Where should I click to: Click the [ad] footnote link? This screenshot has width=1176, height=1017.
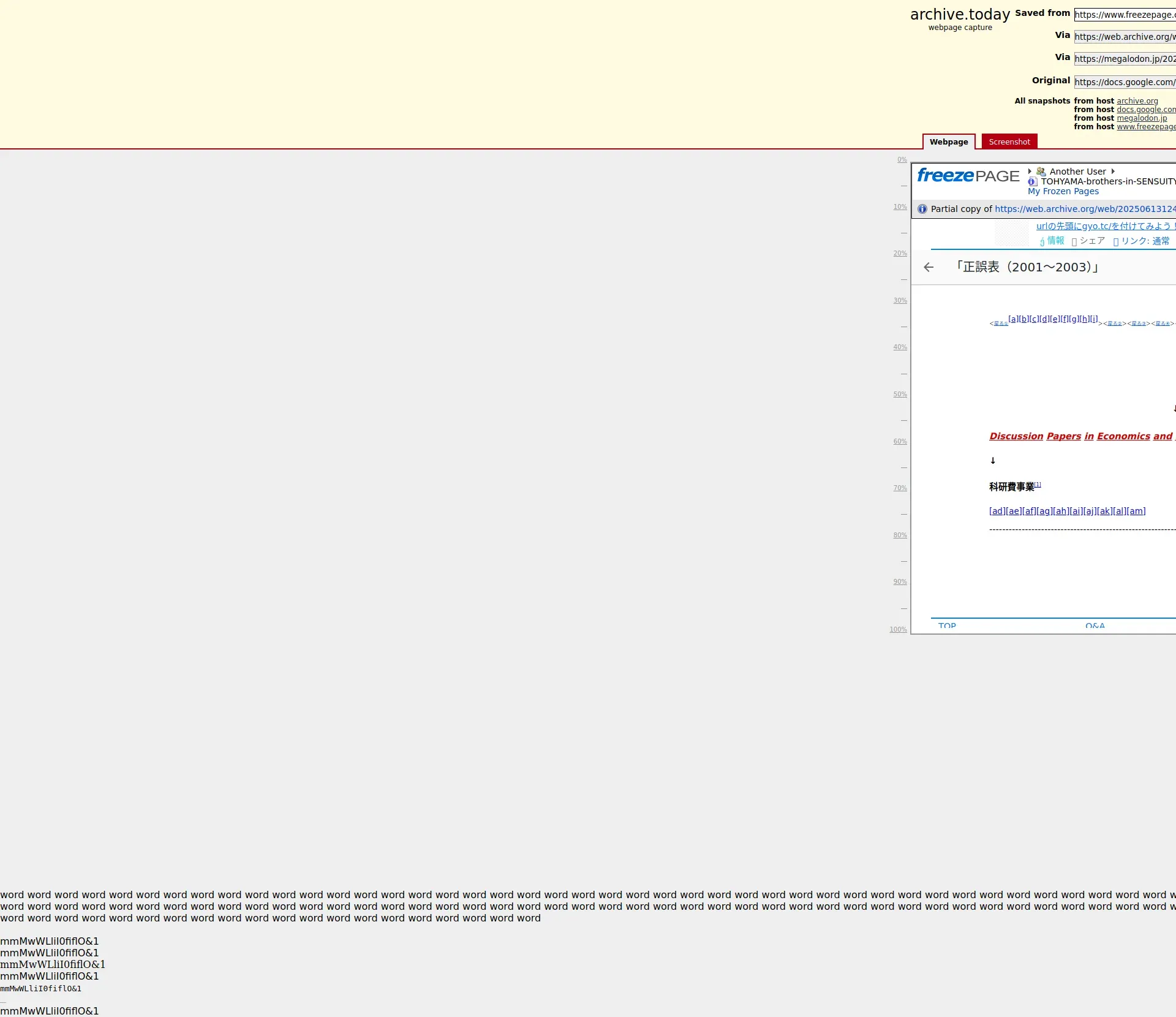pos(997,511)
